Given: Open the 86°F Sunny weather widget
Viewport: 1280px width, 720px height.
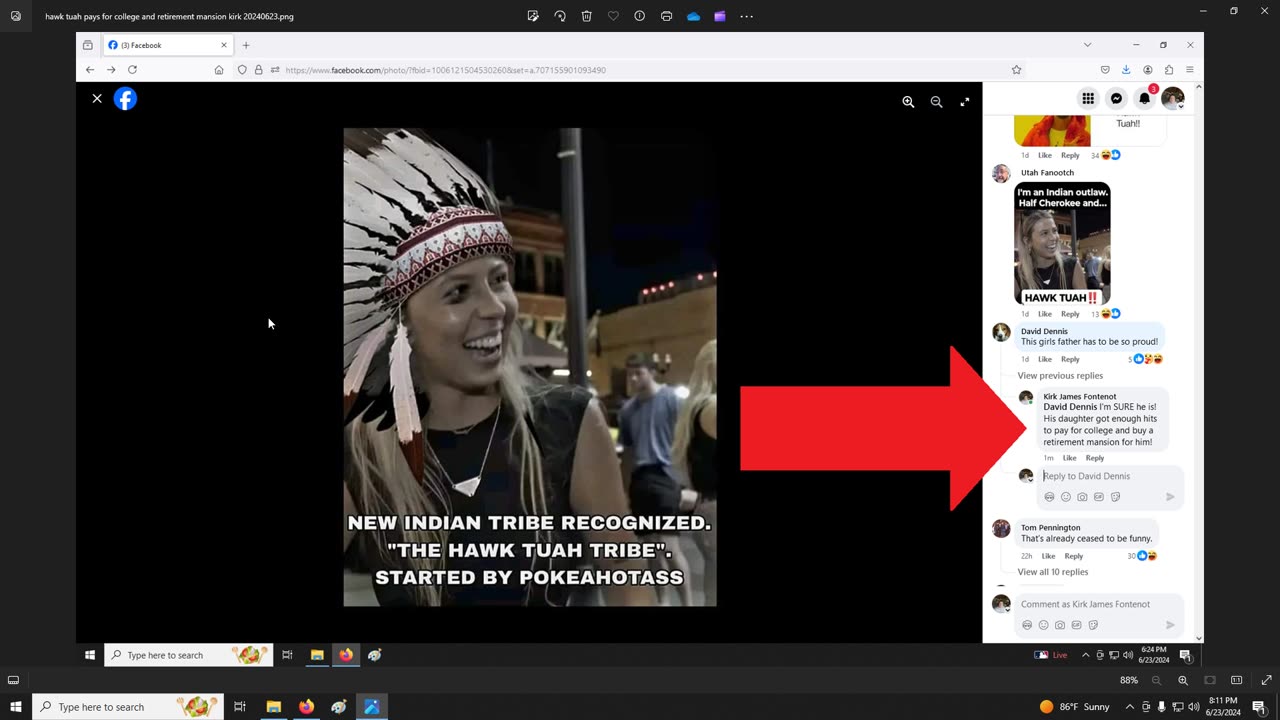Looking at the screenshot, I should (x=1074, y=707).
